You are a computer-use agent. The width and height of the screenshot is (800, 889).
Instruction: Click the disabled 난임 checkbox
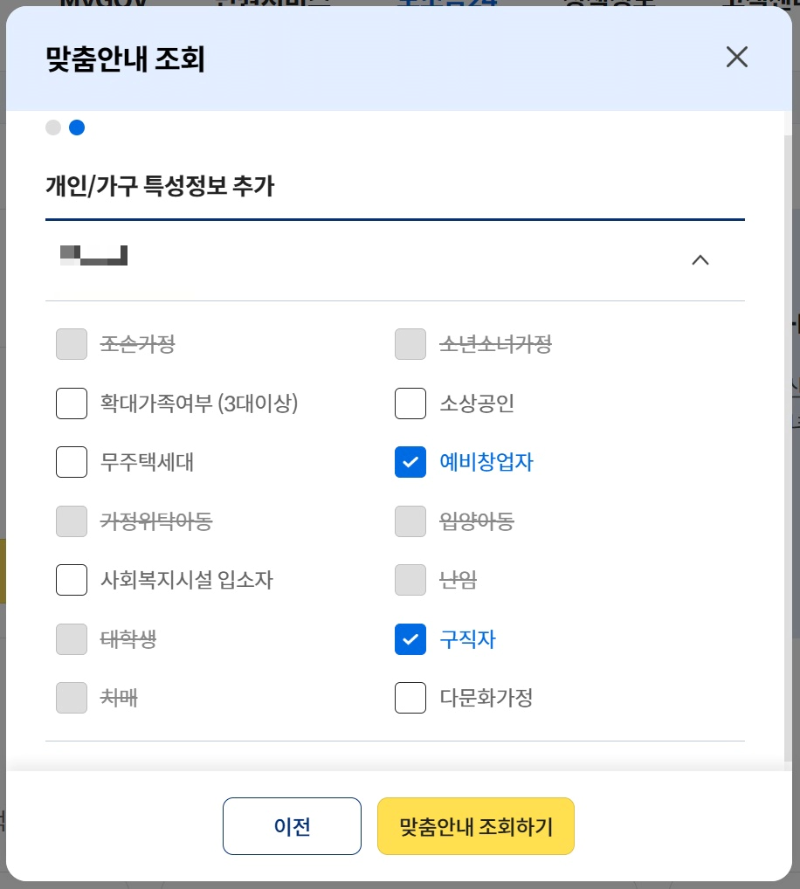click(410, 580)
